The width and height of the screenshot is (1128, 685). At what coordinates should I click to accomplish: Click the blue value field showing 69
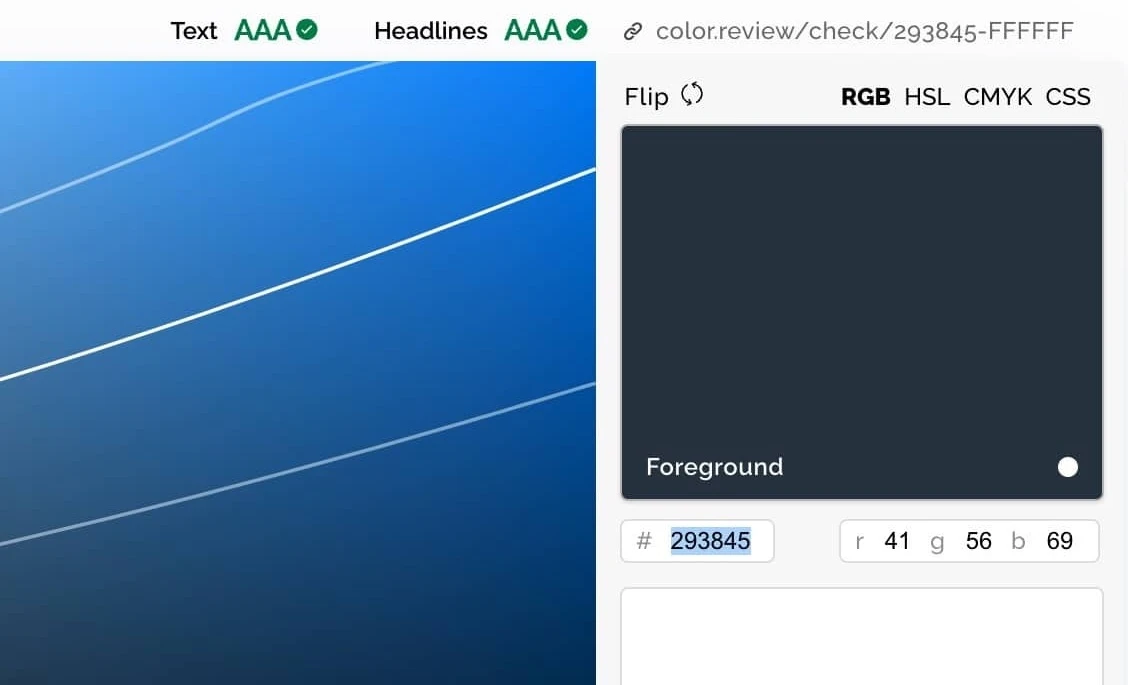pyautogui.click(x=1059, y=541)
